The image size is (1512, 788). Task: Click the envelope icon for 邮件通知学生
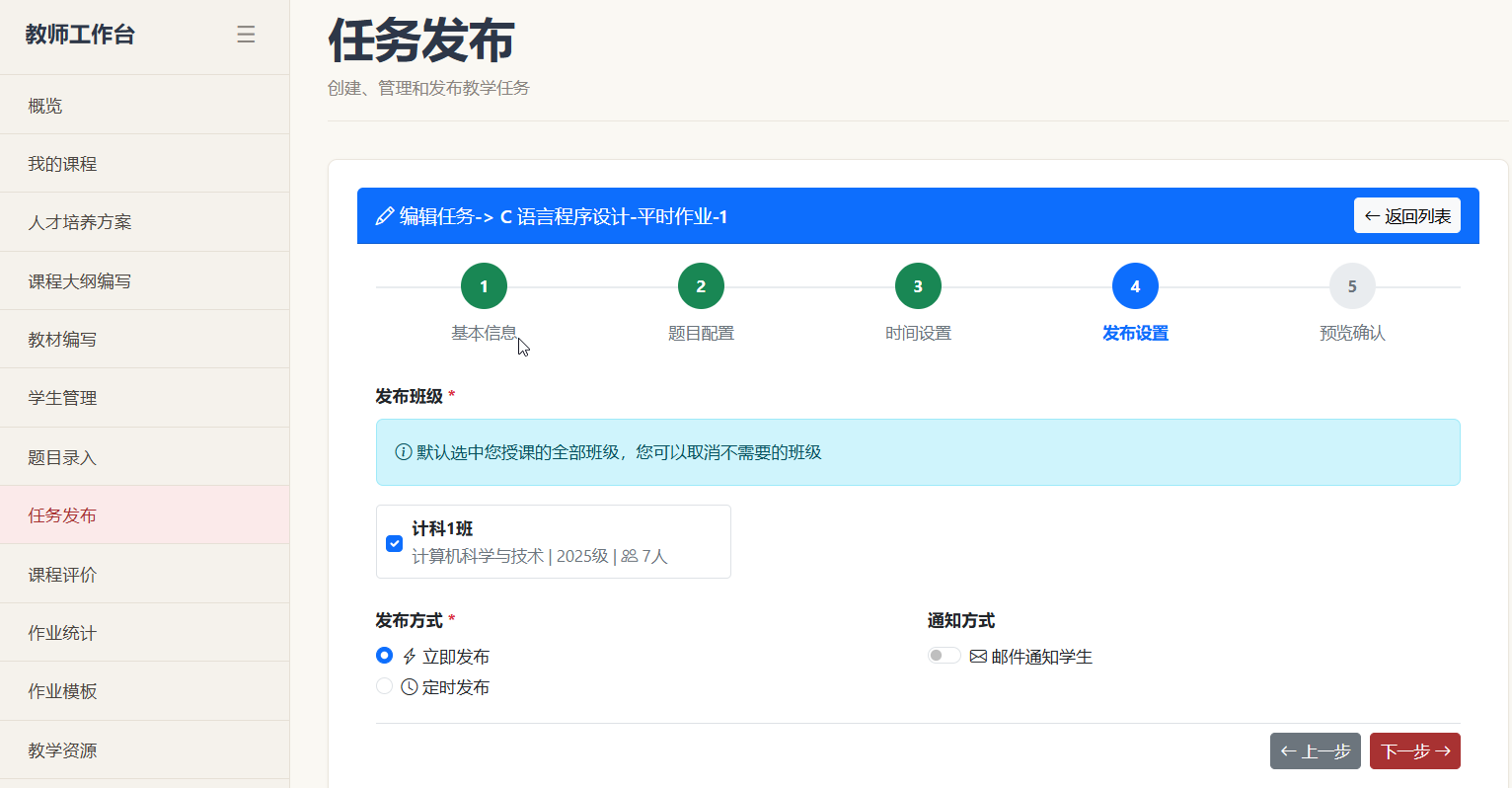[x=978, y=657]
